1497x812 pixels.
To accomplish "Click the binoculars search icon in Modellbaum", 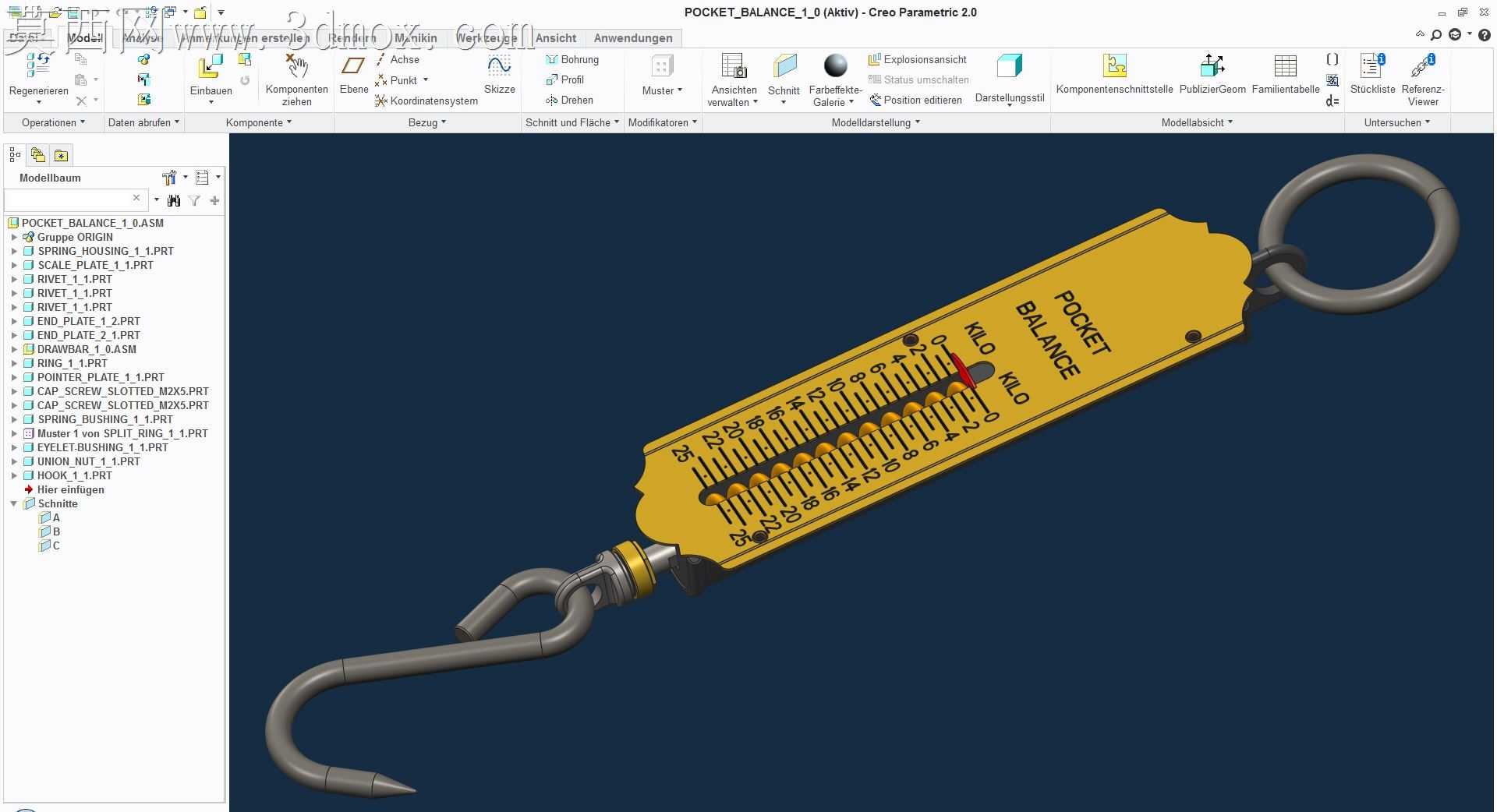I will [x=174, y=201].
